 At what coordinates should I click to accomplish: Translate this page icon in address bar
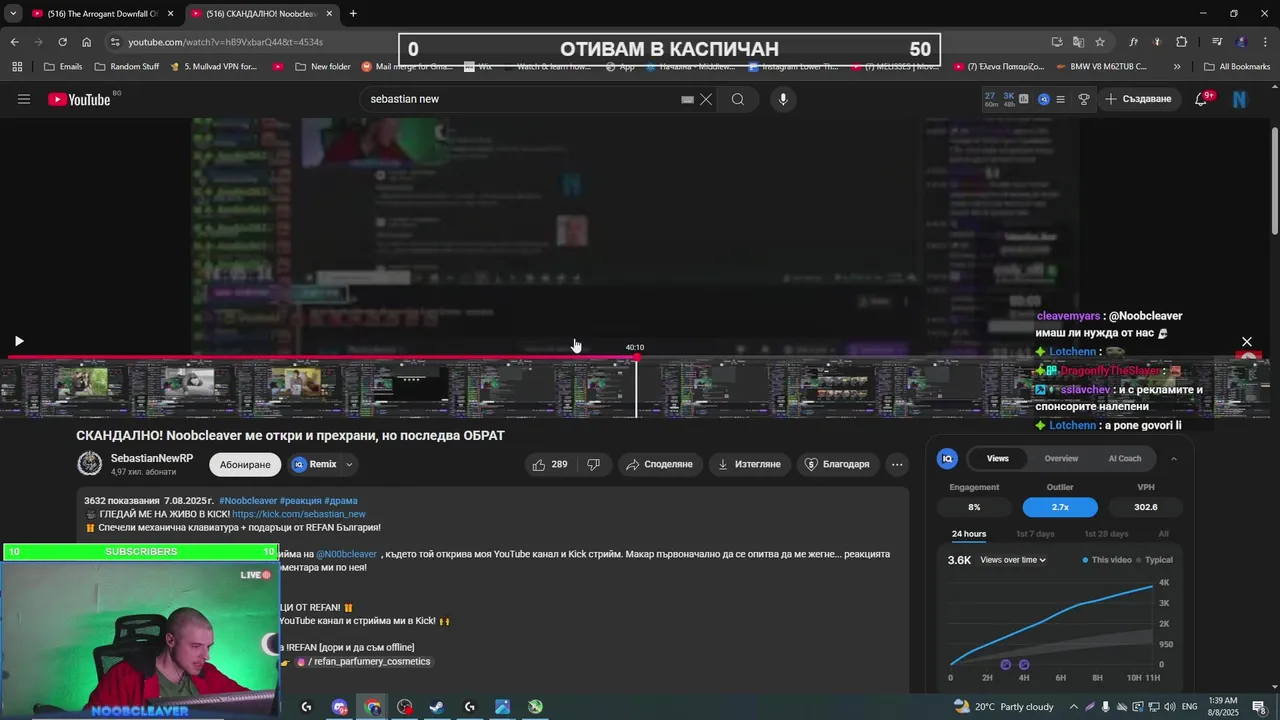[1078, 42]
